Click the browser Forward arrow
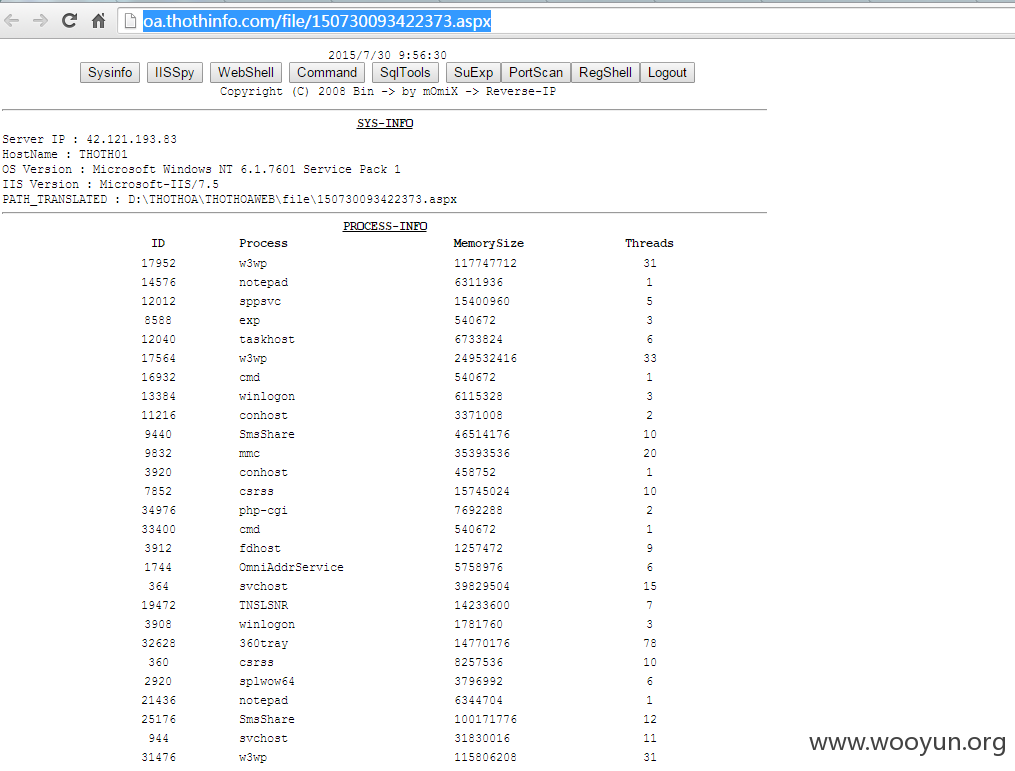Screen dimensions: 1015x771 tap(40, 21)
